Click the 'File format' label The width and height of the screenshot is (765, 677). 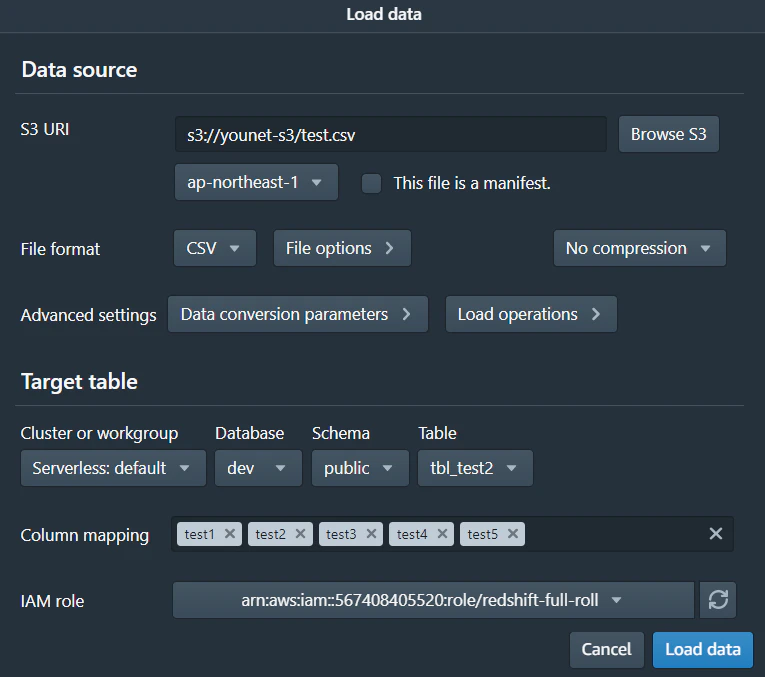tap(60, 249)
